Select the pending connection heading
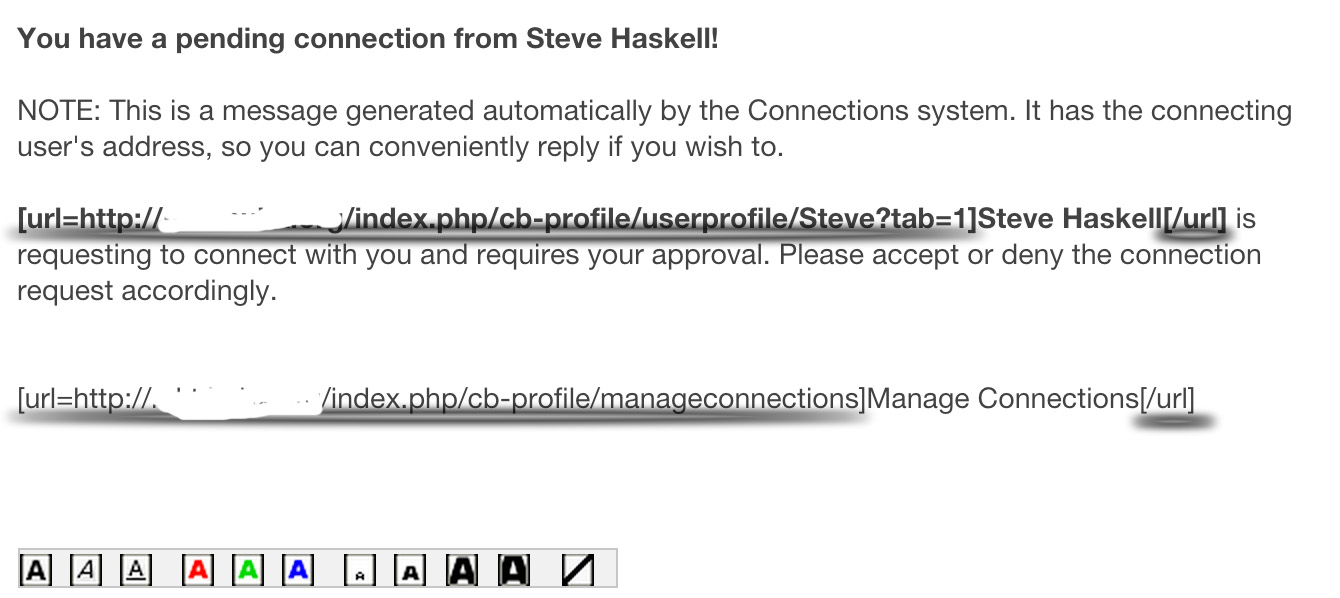 368,40
